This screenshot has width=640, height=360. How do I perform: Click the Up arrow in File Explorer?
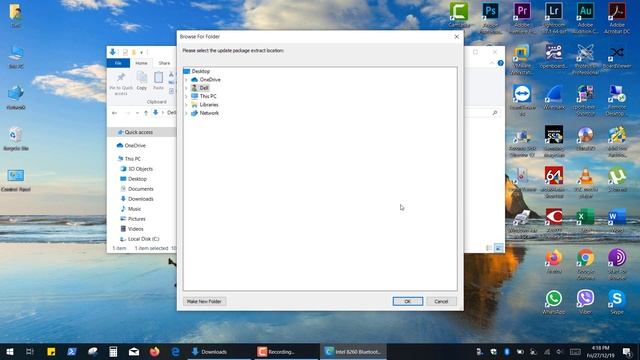pyautogui.click(x=146, y=113)
